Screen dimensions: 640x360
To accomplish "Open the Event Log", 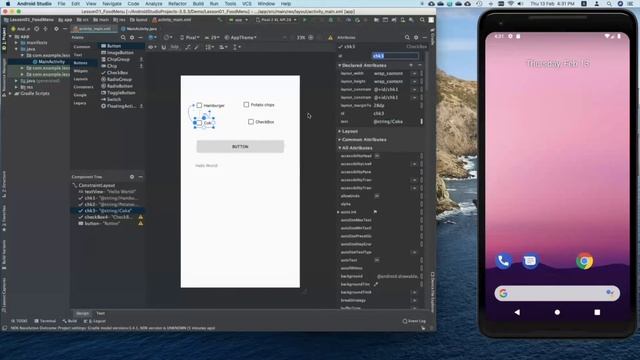I will coord(414,321).
